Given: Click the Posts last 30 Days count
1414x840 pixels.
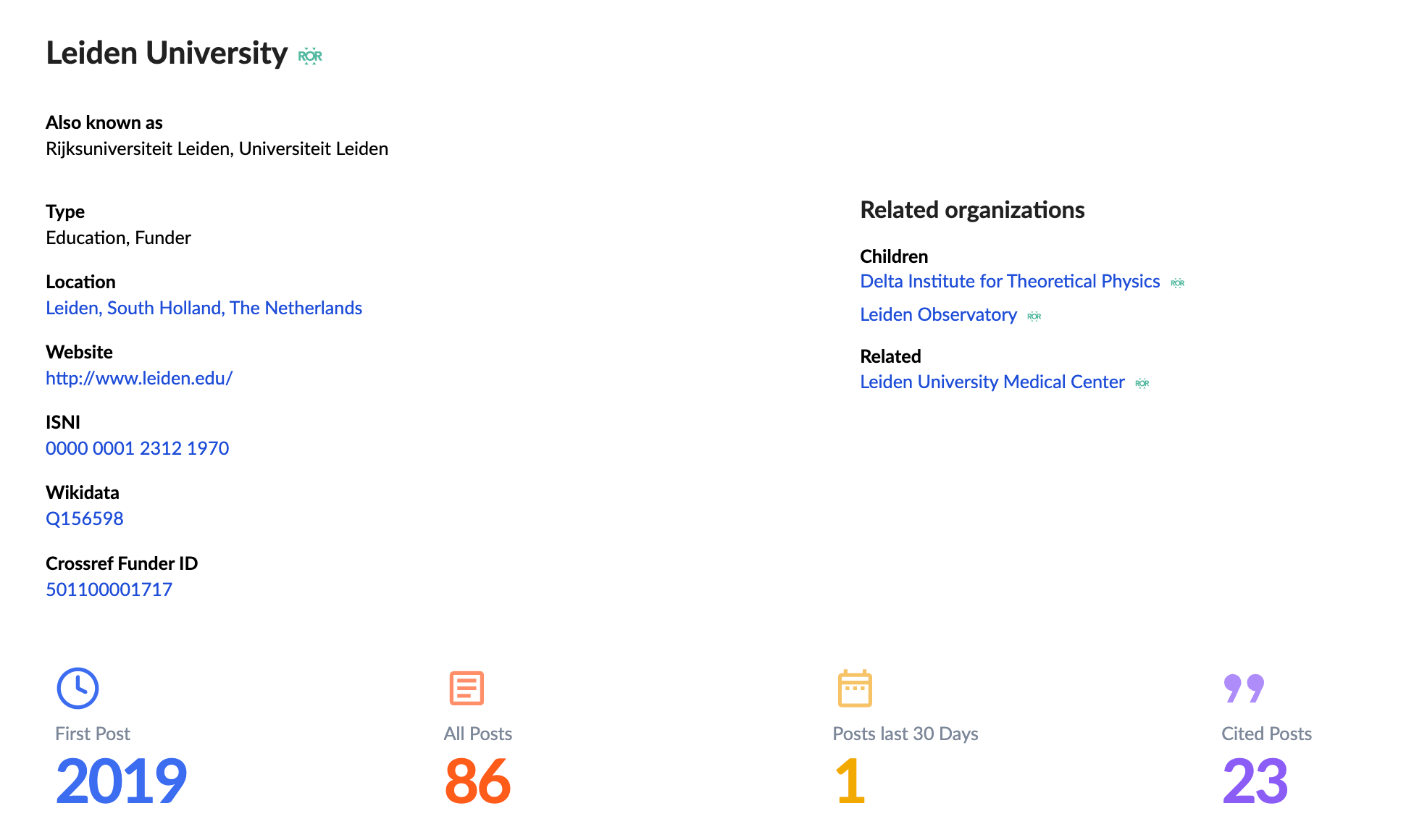Looking at the screenshot, I should (x=850, y=781).
